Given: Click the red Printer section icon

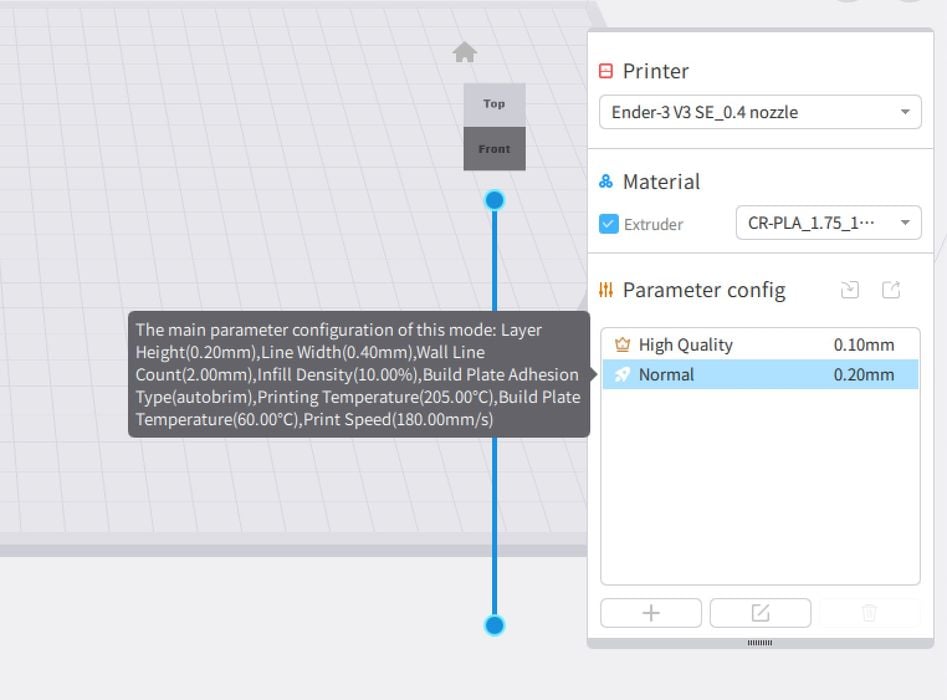Looking at the screenshot, I should click(605, 71).
